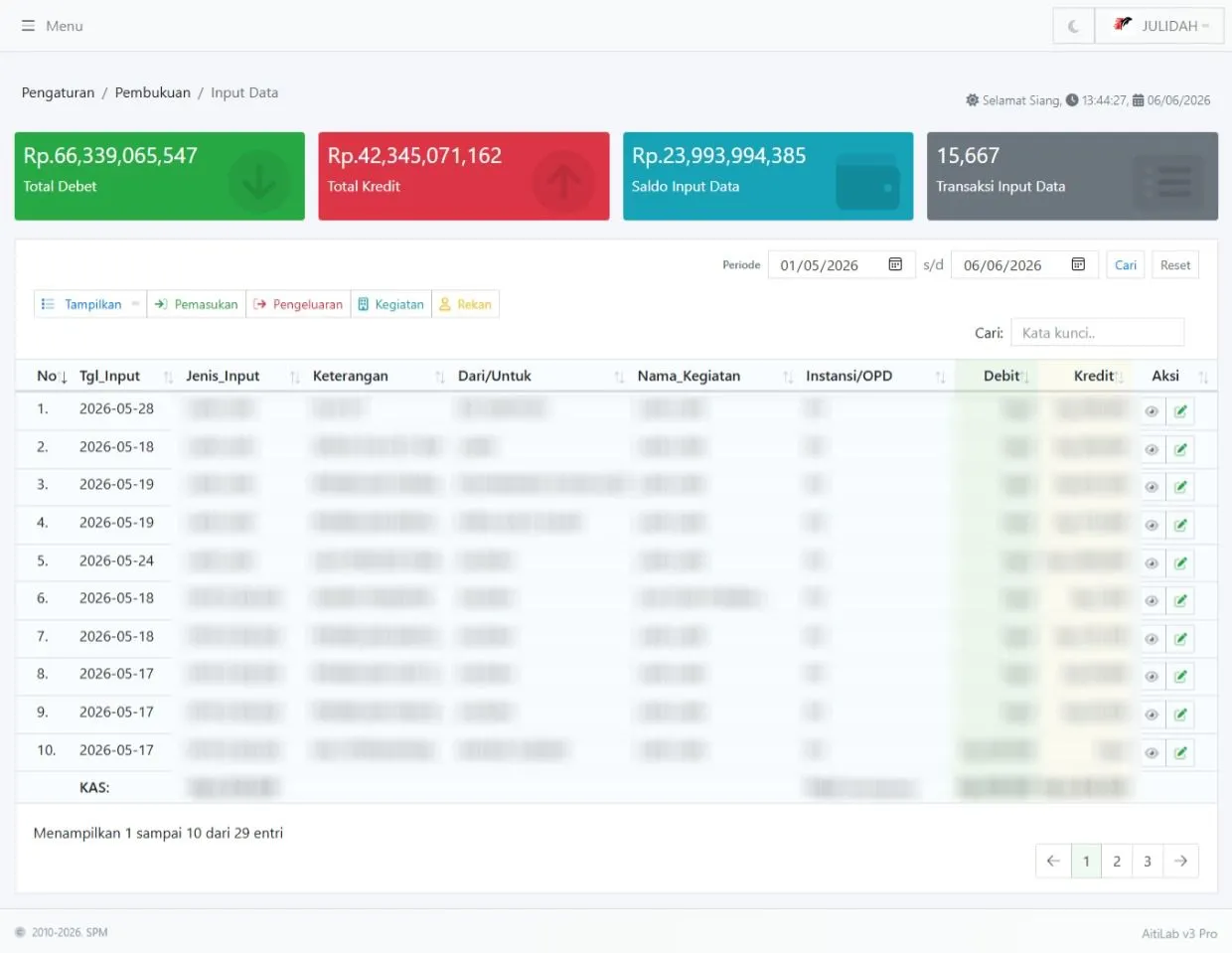Open the Rekan button
Viewport: 1232px width, 953px height.
tap(465, 304)
